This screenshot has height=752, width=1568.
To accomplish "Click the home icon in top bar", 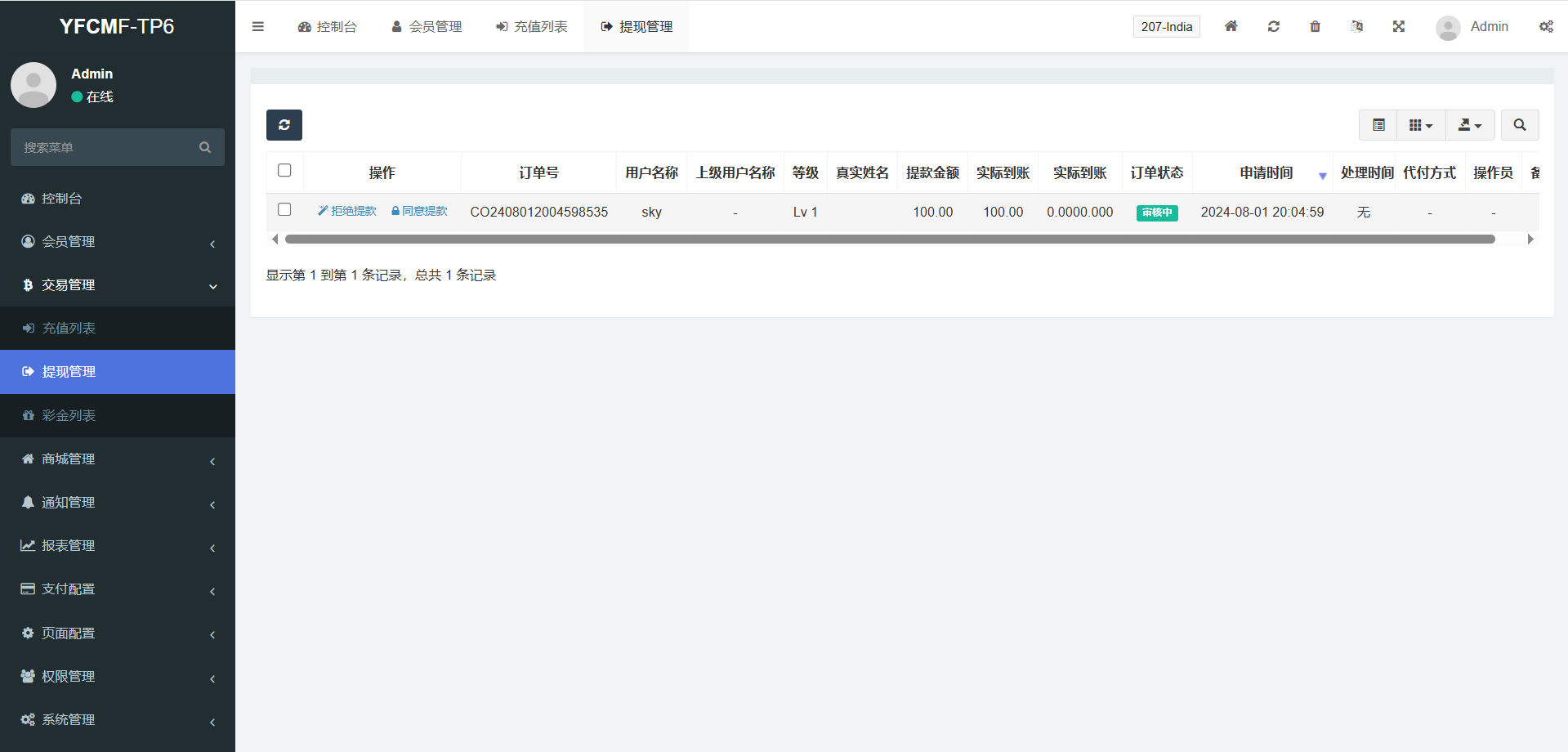I will pos(1231,27).
